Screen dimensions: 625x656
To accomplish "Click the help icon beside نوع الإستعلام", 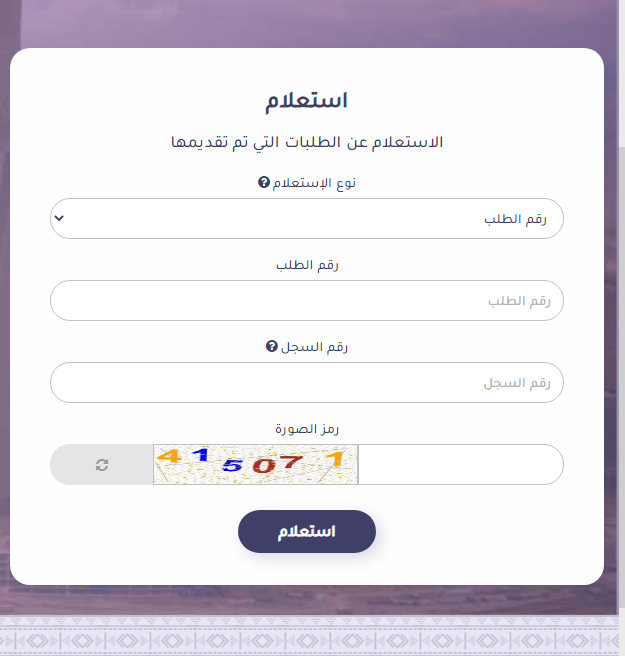I will click(263, 183).
